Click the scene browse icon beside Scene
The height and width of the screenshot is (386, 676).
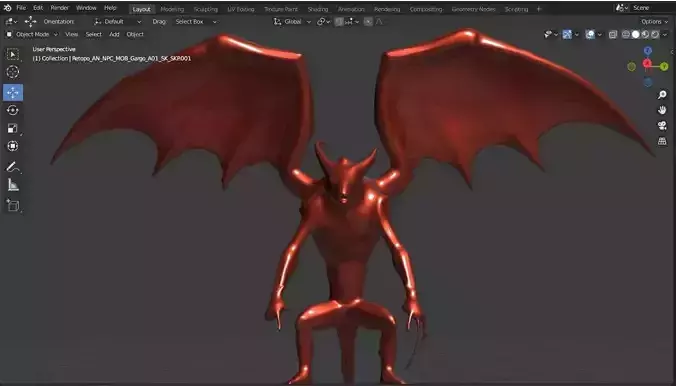click(622, 8)
